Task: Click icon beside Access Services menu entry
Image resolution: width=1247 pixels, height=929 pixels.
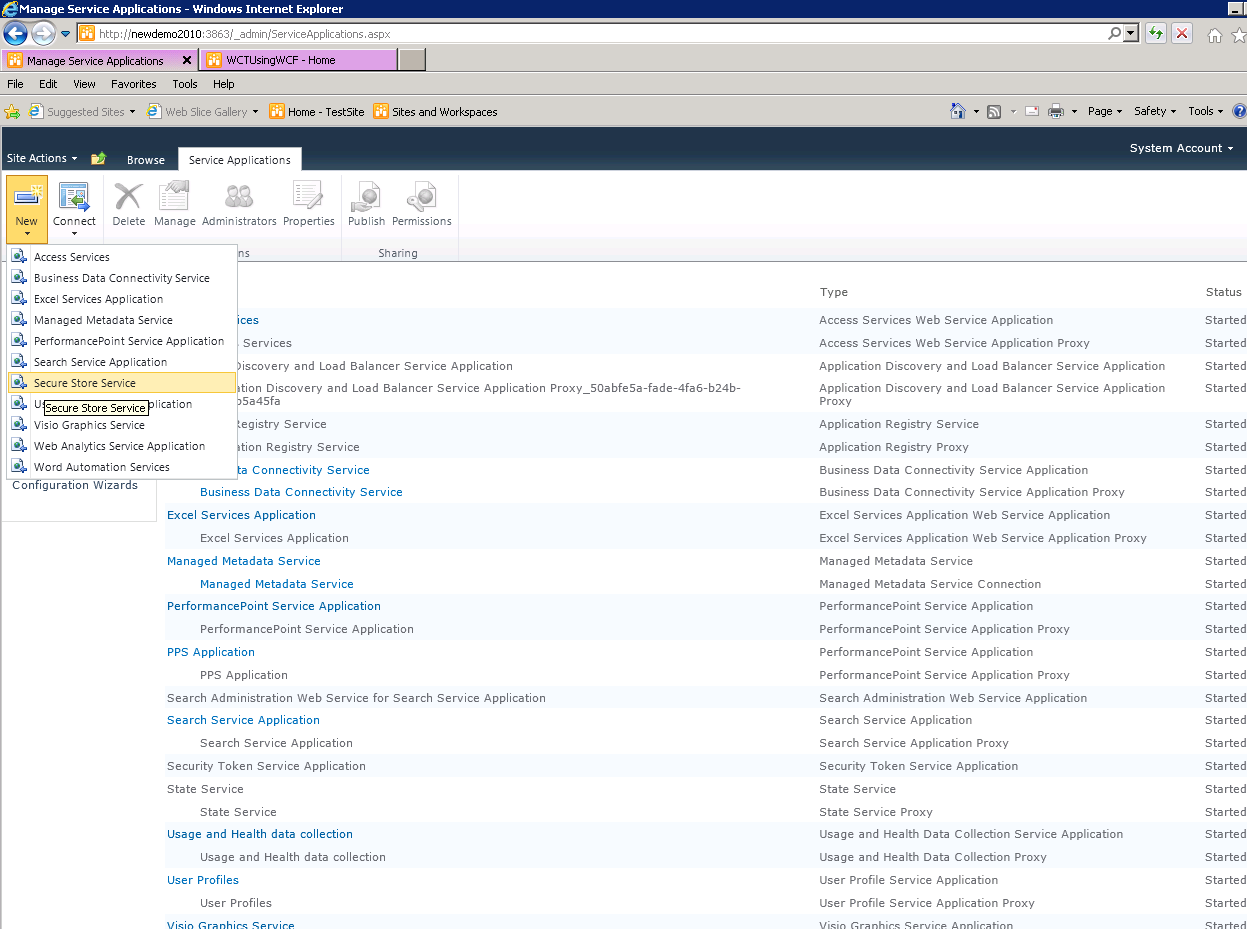Action: pyautogui.click(x=19, y=256)
